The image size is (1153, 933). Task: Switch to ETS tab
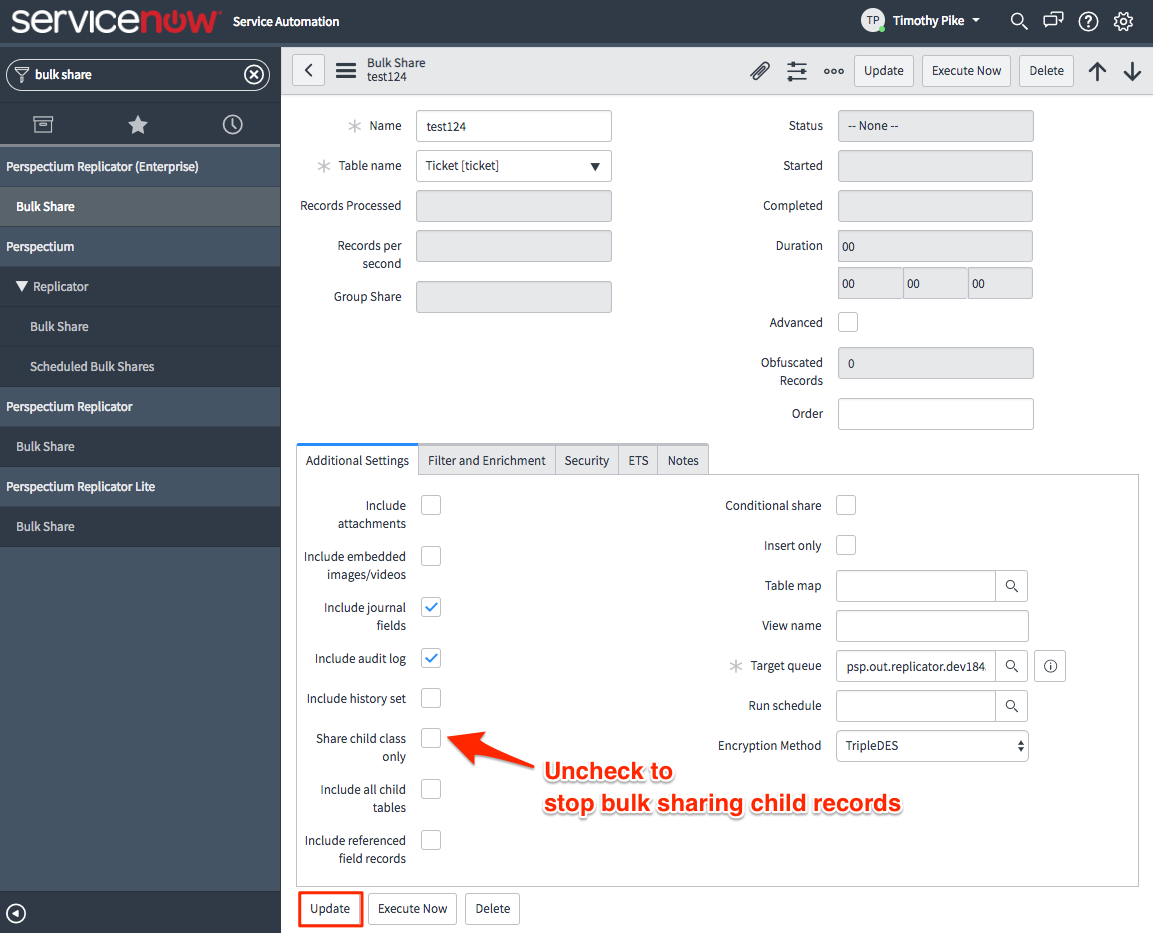coord(638,460)
